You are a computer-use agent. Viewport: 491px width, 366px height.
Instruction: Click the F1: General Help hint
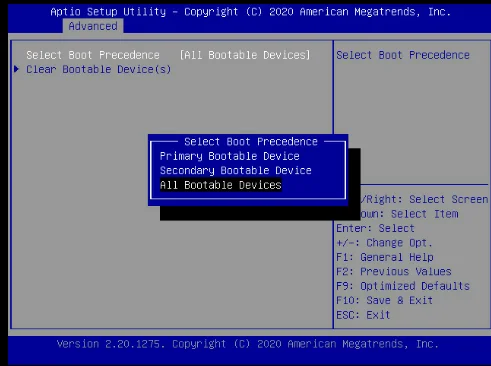coord(385,257)
